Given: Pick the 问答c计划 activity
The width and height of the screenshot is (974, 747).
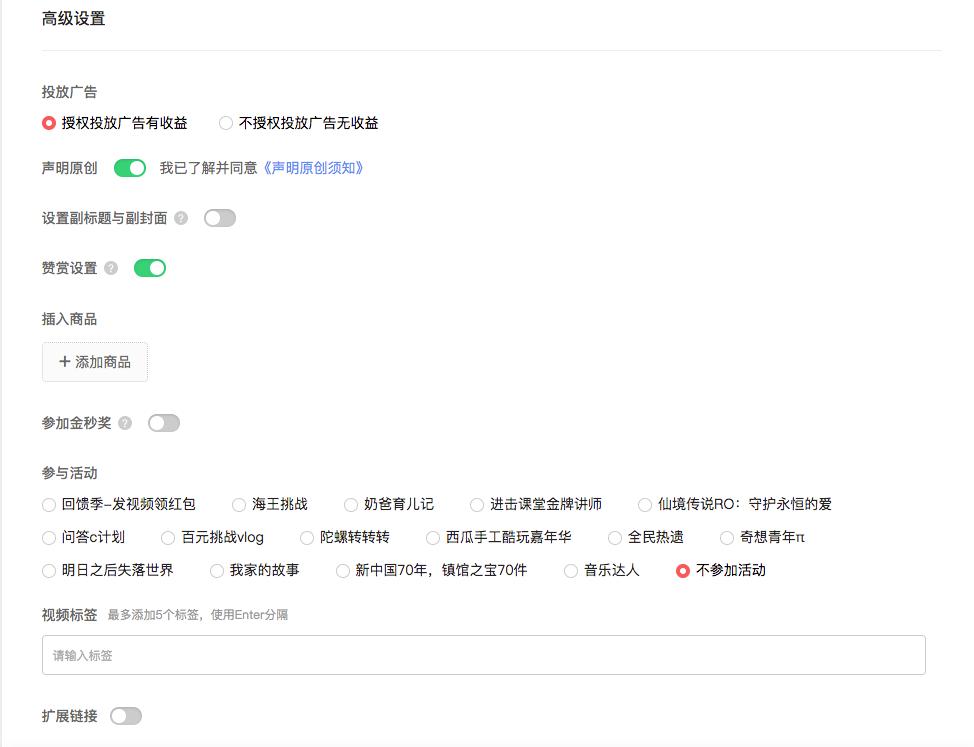Looking at the screenshot, I should click(x=48, y=537).
